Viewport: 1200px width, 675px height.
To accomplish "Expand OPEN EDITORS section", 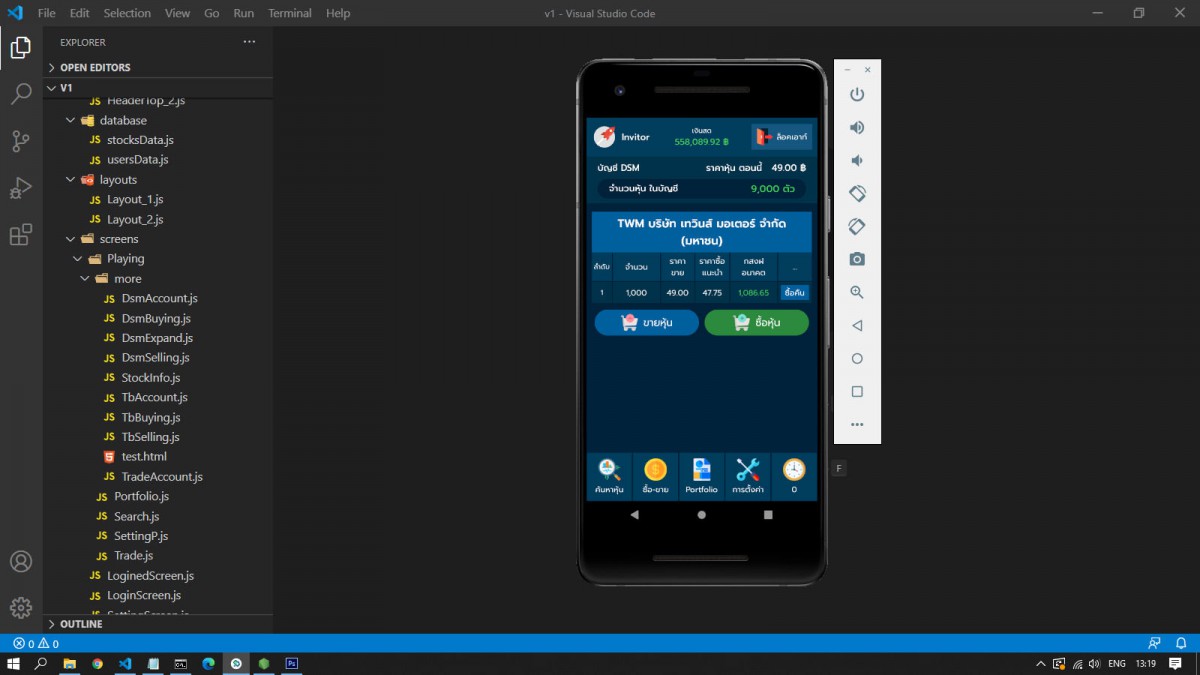I will tap(157, 67).
